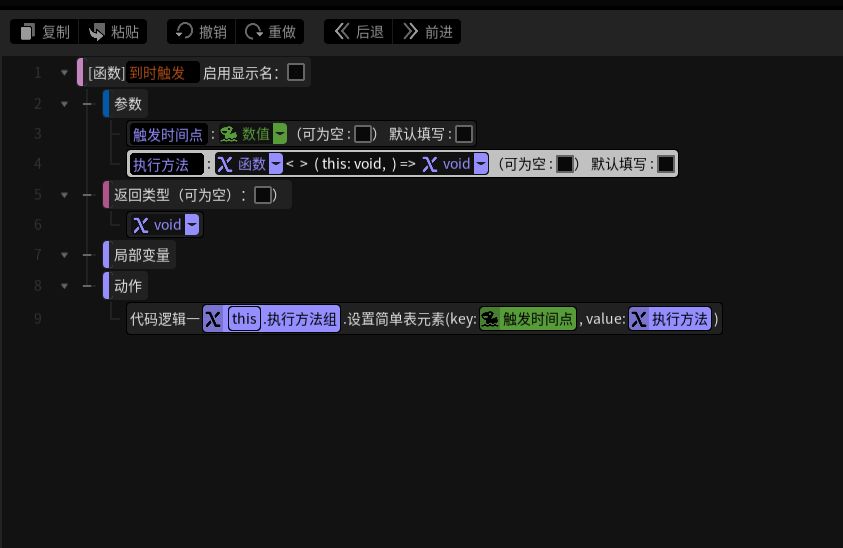Screen dimensions: 843x548
Task: Click the 重做 redo arrow icon
Action: tap(254, 32)
